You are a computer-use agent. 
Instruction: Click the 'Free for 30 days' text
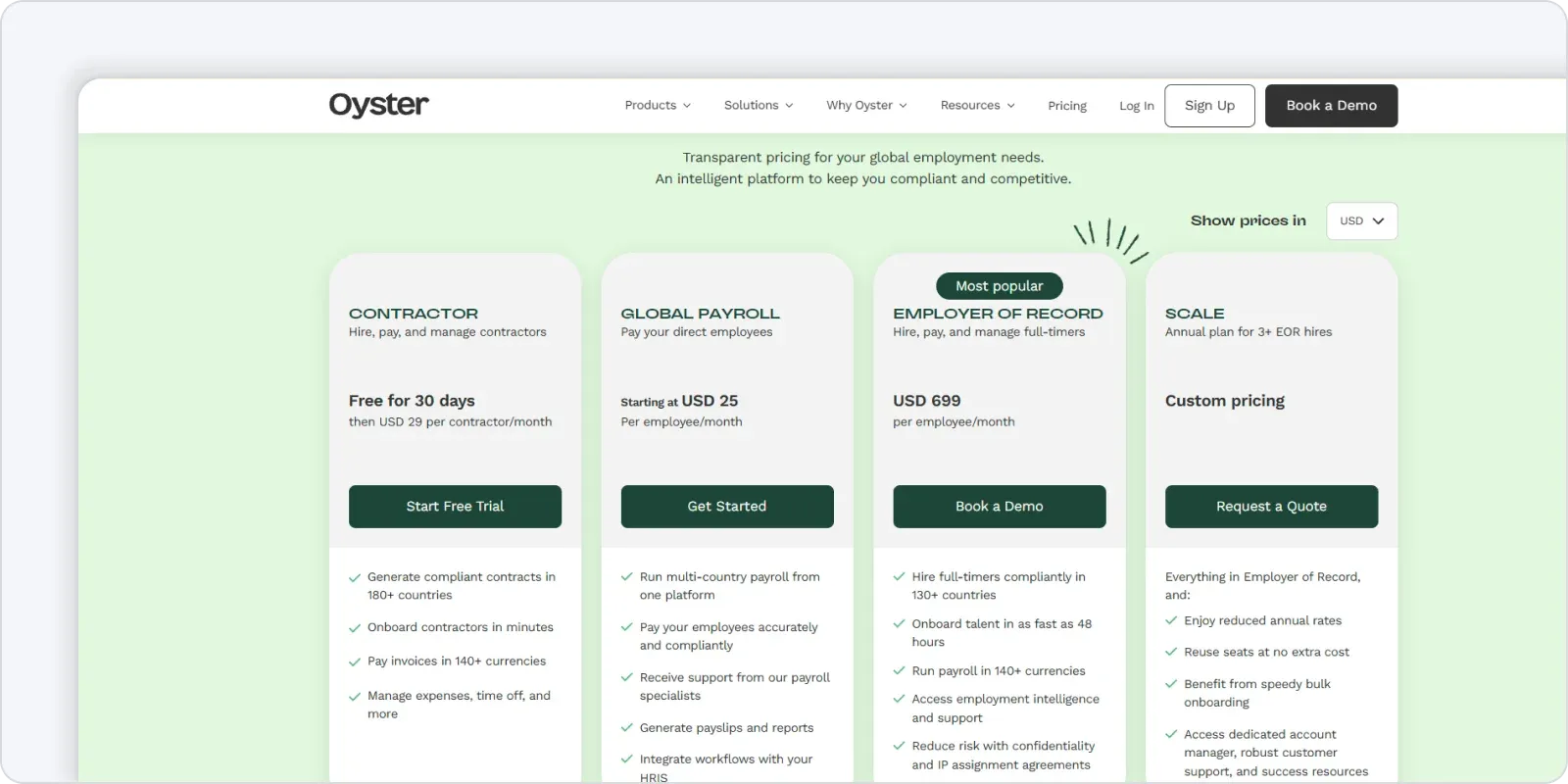tap(412, 401)
